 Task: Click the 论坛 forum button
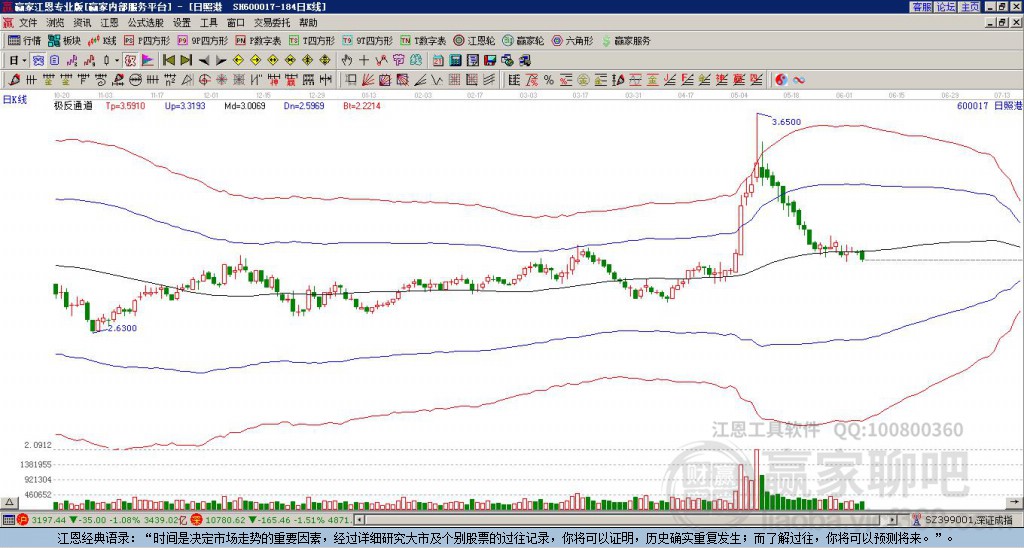pos(946,7)
